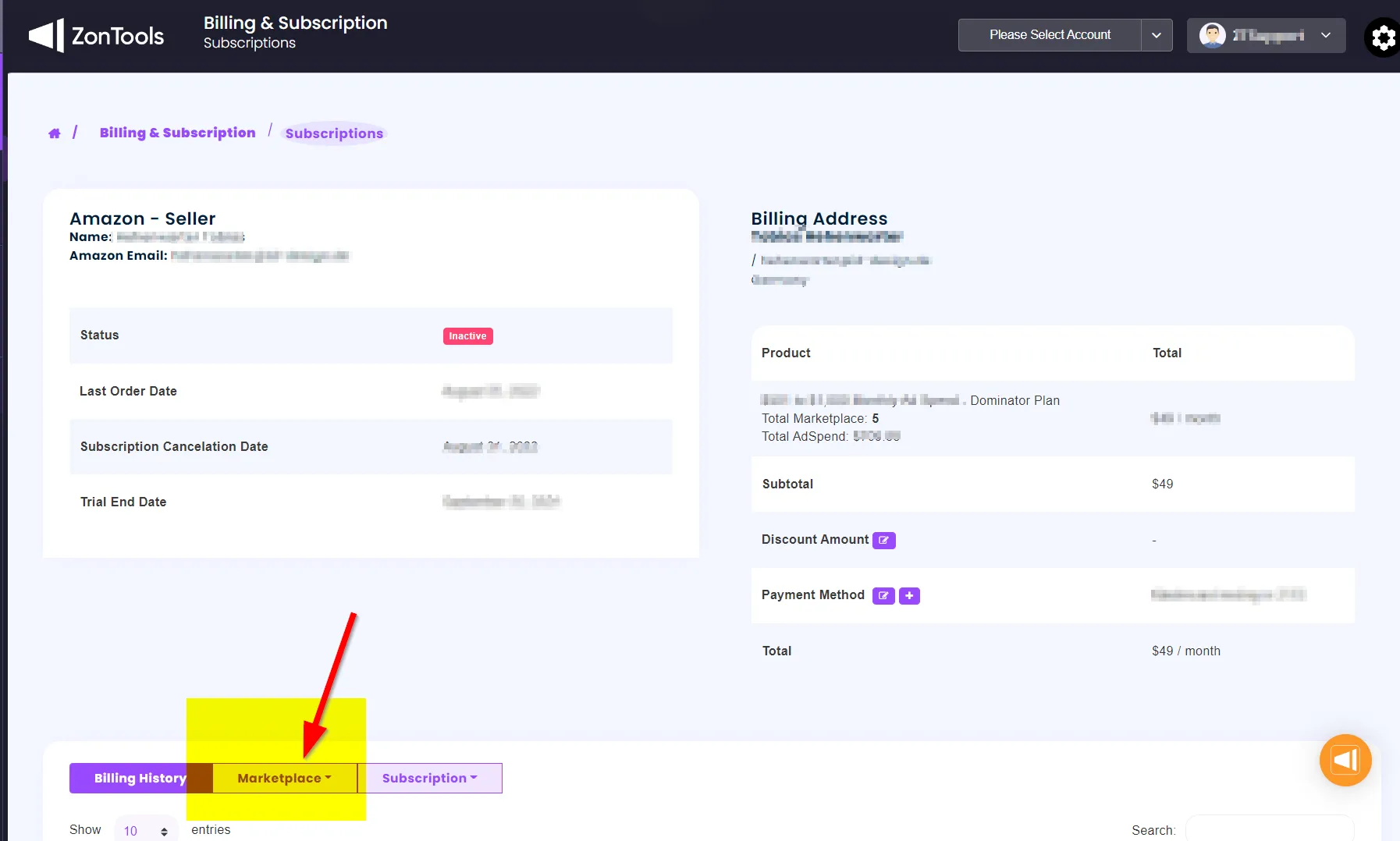The width and height of the screenshot is (1400, 841).
Task: Click the Subscription Cancelation Date label
Action: pos(174,446)
